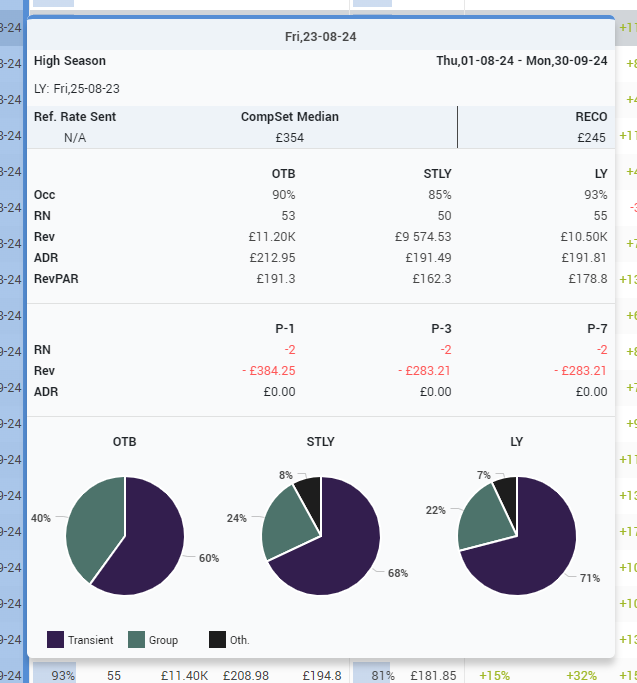
Task: Click the Oth. legend color swatch
Action: tap(217, 639)
